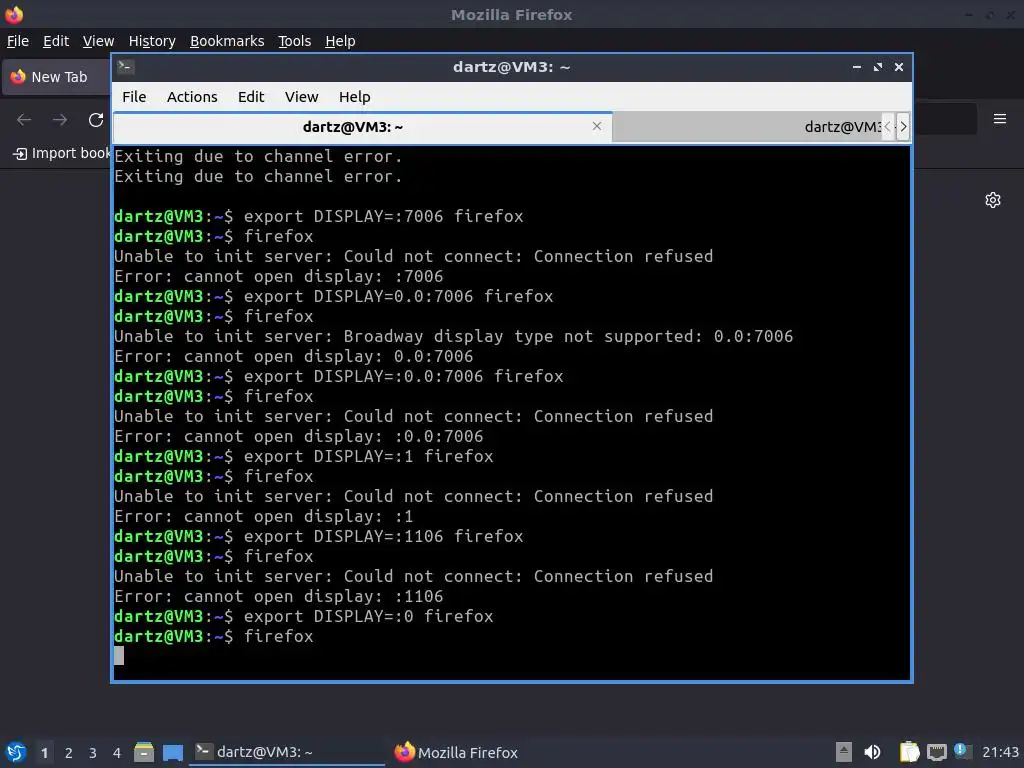Screen dimensions: 1024x768
Task: Open terminal Actions menu
Action: [192, 97]
